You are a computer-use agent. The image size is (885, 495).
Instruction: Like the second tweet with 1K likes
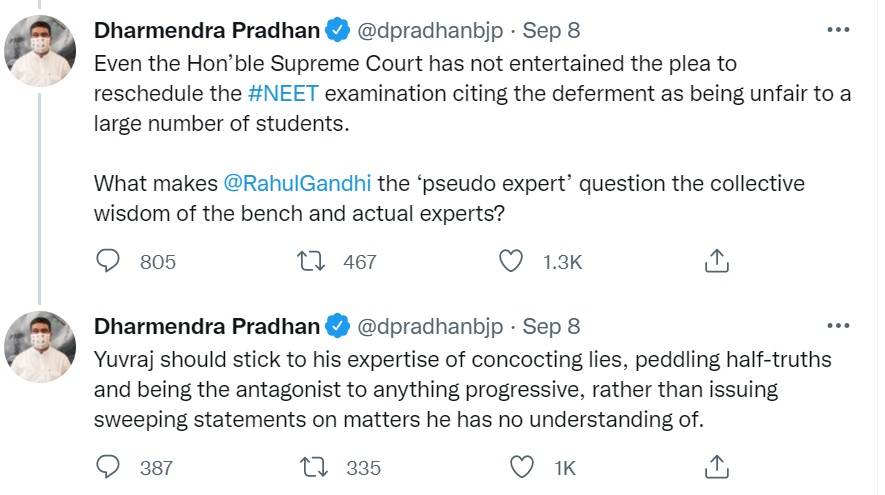pos(521,467)
